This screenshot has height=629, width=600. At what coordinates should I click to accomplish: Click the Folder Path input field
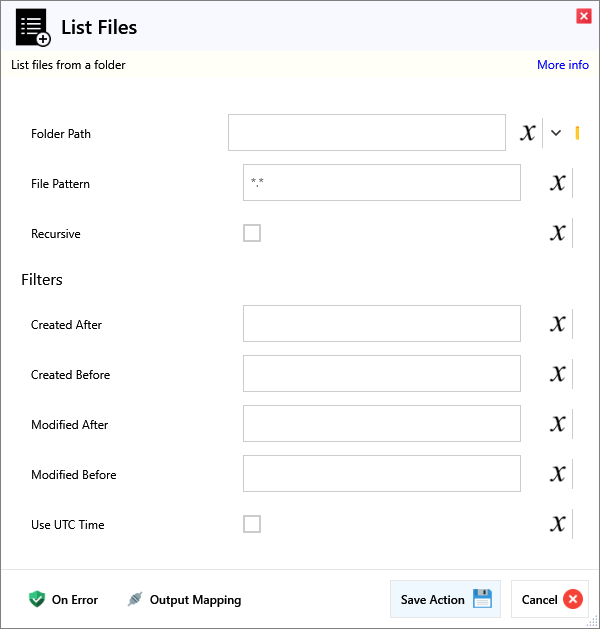coord(366,133)
